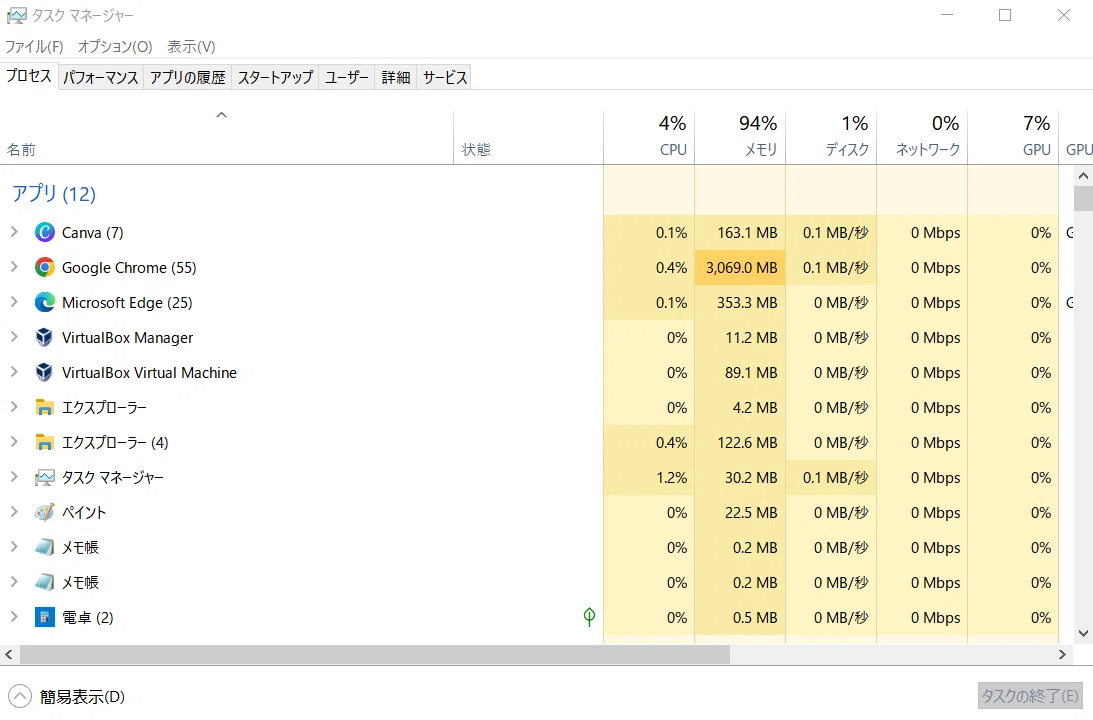Expand the Google Chrome (55) group

click(14, 267)
